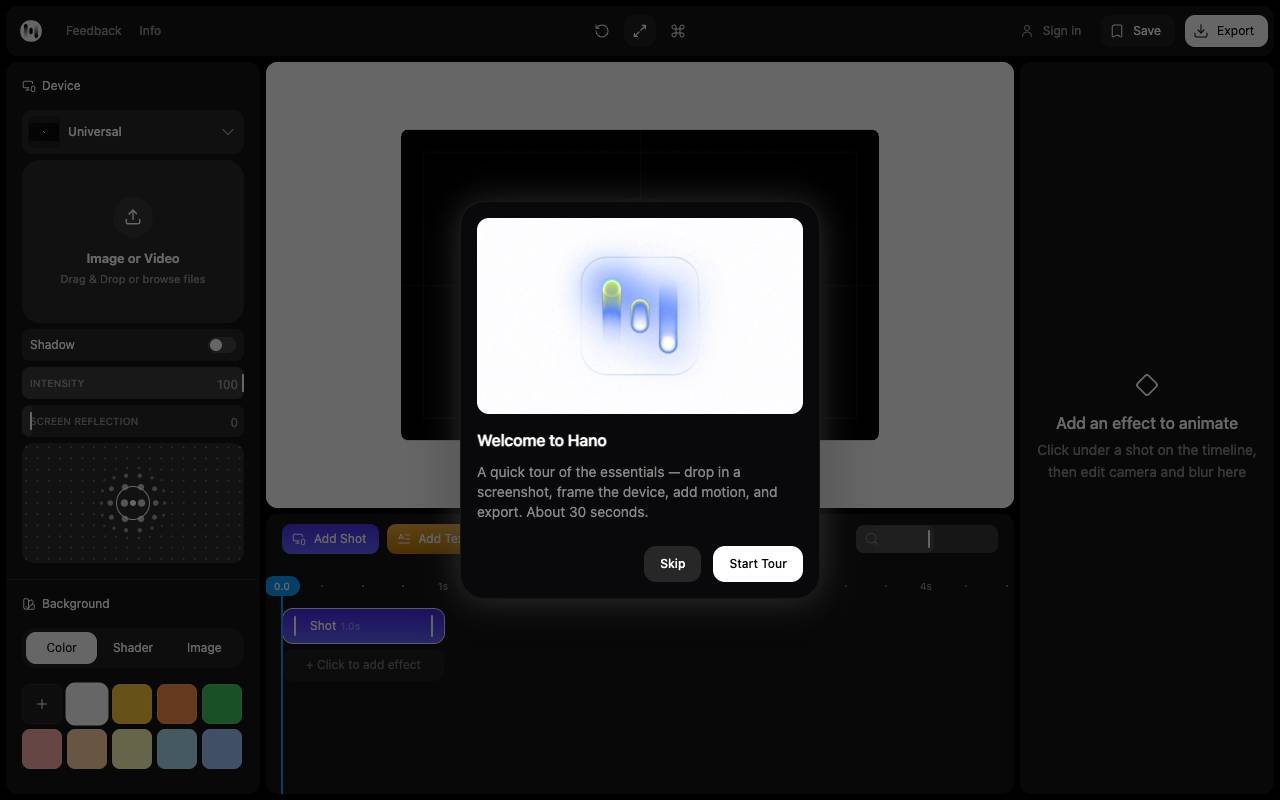Select the Color background tab

(61, 648)
